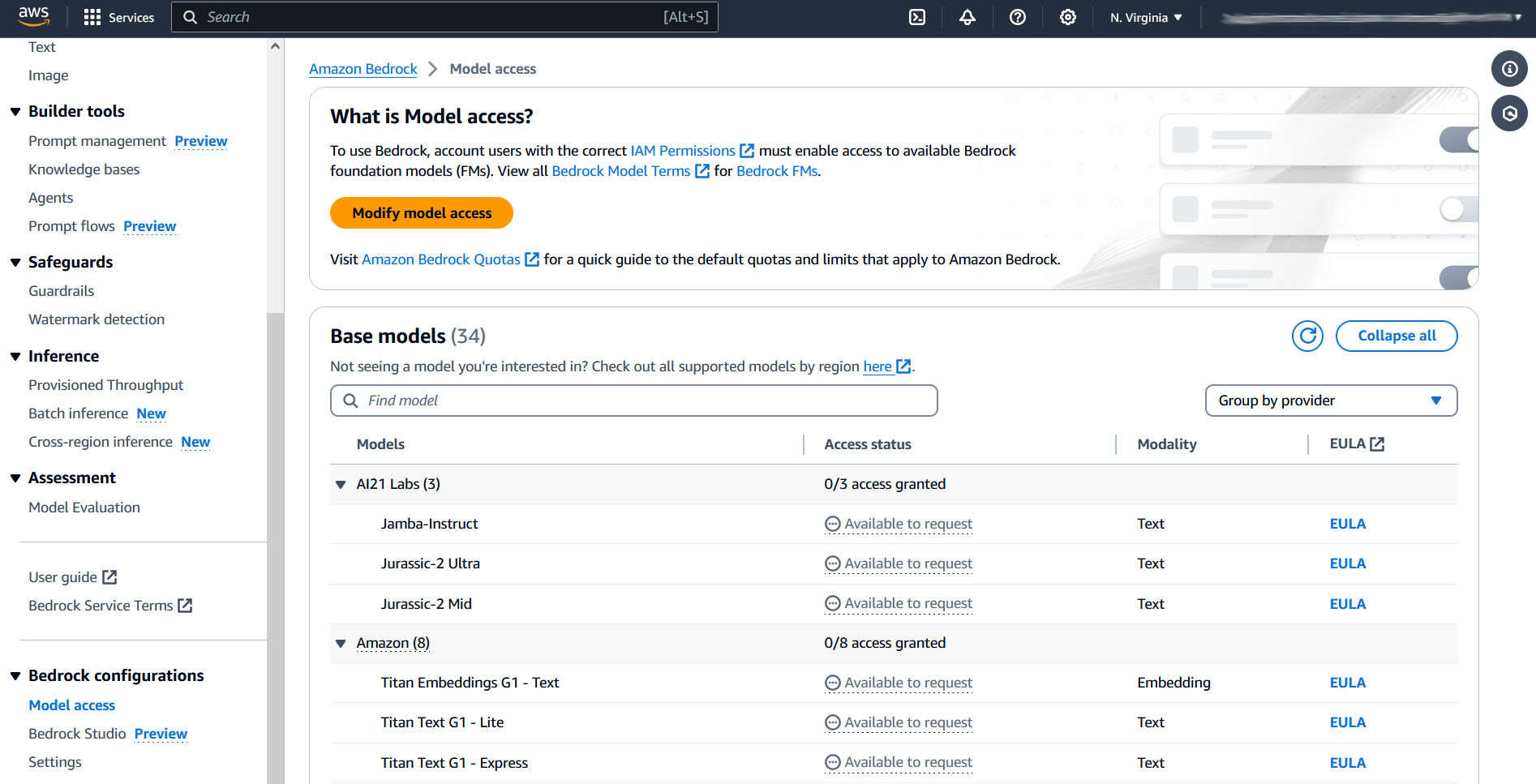The height and width of the screenshot is (784, 1536).
Task: Select Model access in sidebar
Action: click(x=71, y=705)
